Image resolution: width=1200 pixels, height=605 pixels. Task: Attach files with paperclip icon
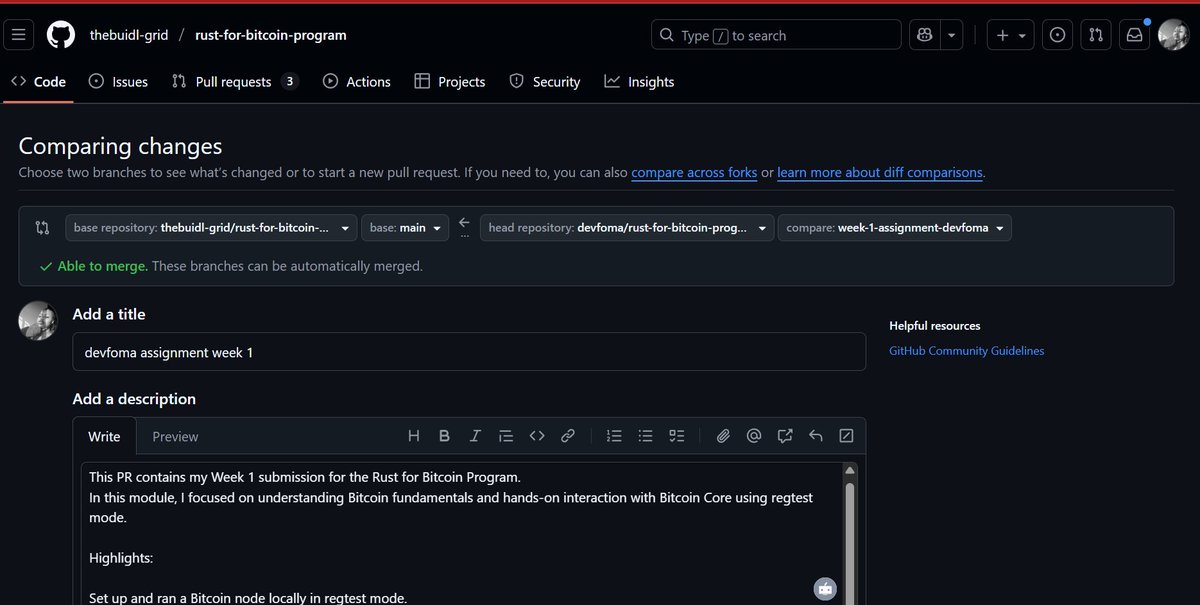(723, 436)
